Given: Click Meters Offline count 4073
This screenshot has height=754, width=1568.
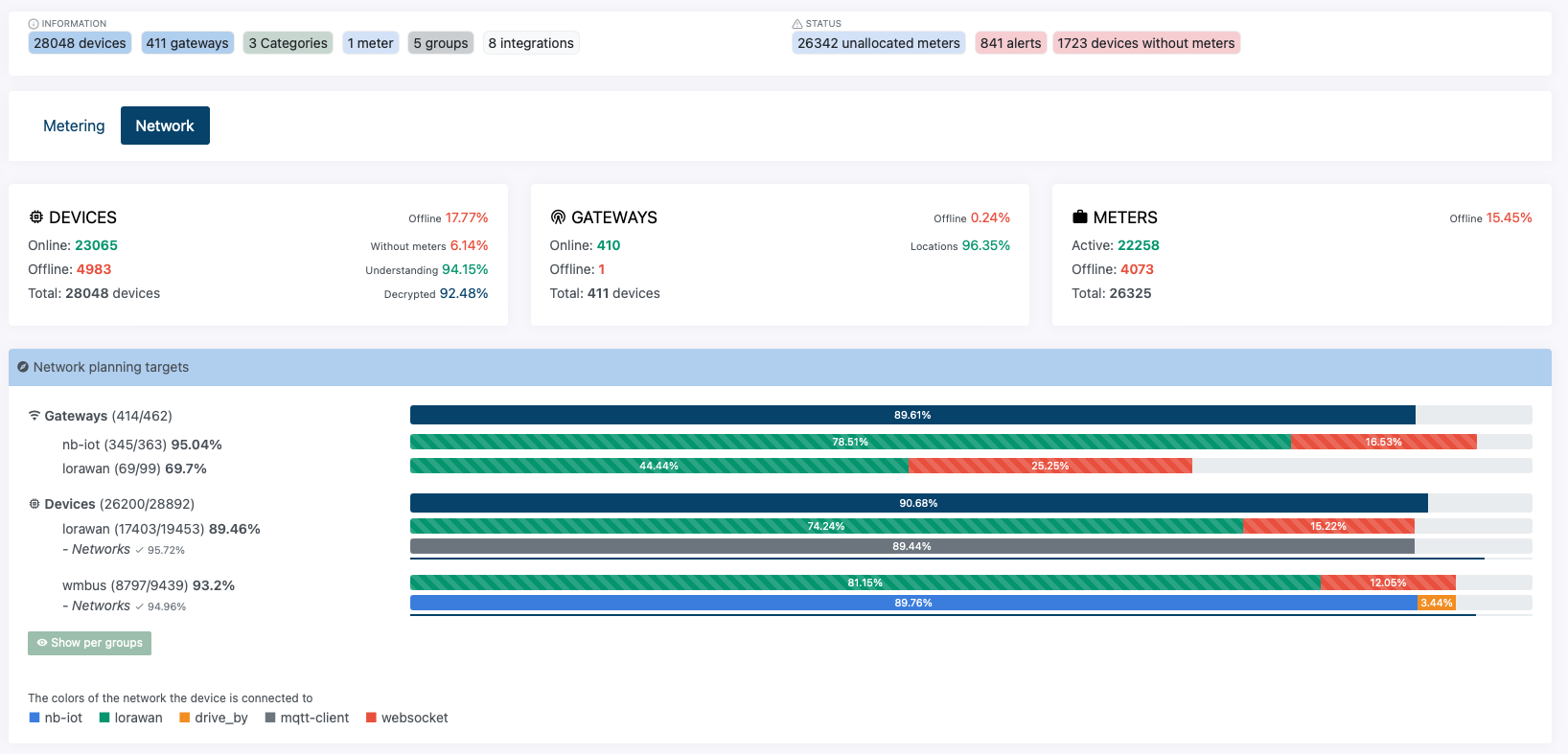Looking at the screenshot, I should pyautogui.click(x=1138, y=269).
